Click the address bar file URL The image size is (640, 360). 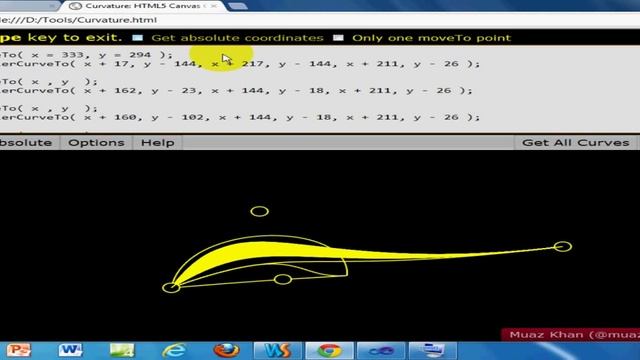click(x=78, y=20)
